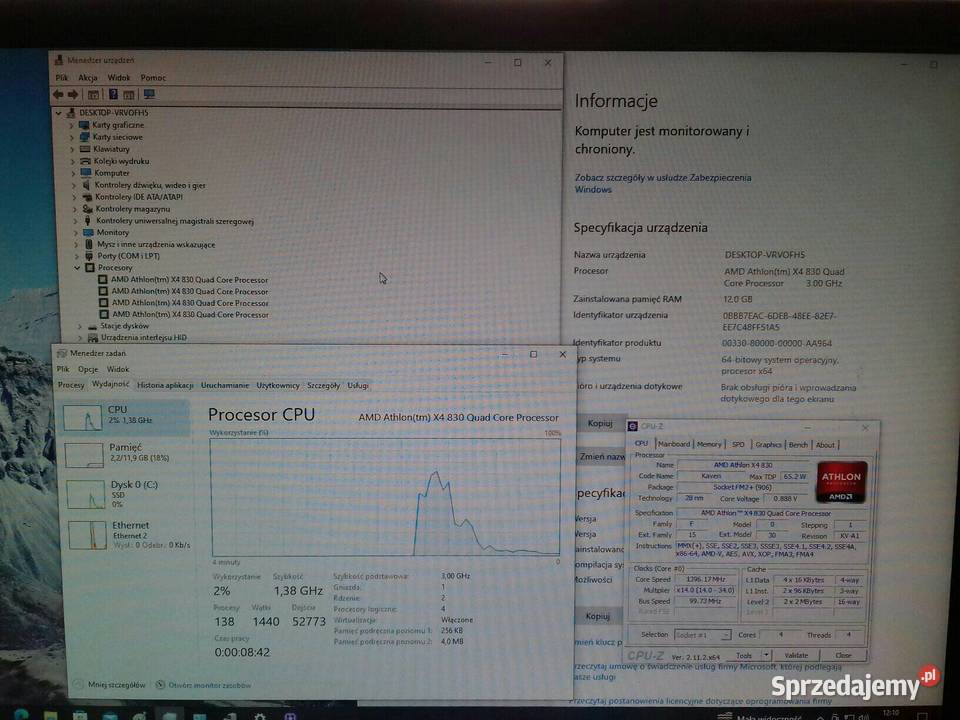Switch to Usługi tab
Image resolution: width=960 pixels, height=720 pixels.
(x=358, y=385)
